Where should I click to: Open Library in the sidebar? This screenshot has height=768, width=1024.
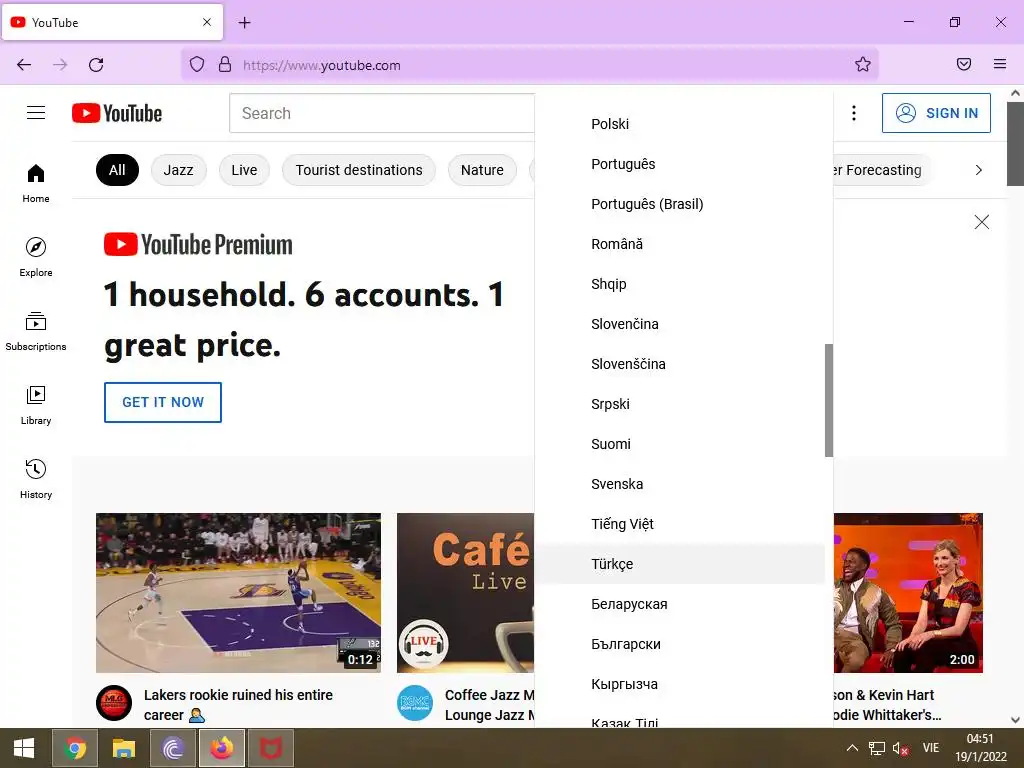[x=36, y=406]
